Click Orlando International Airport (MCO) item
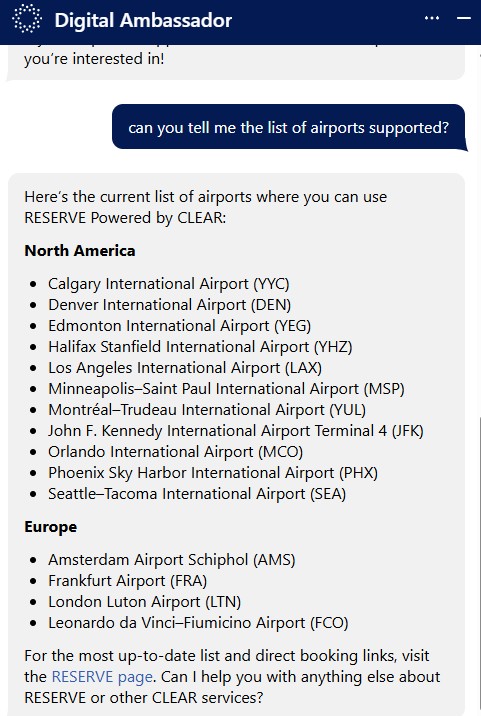 tap(175, 452)
